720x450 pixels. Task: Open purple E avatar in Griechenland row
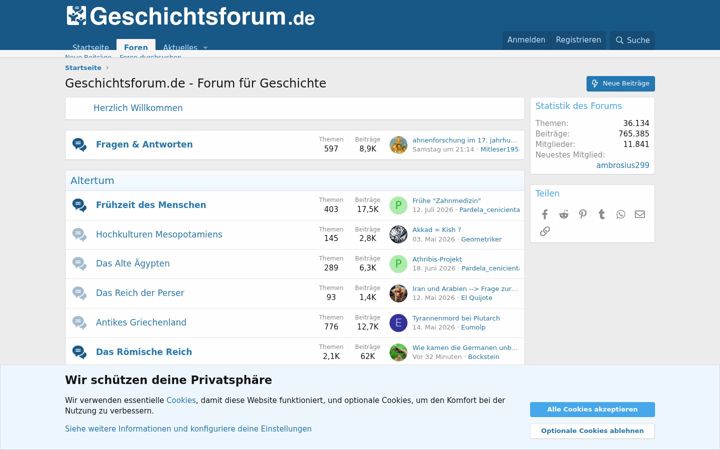[x=398, y=323]
